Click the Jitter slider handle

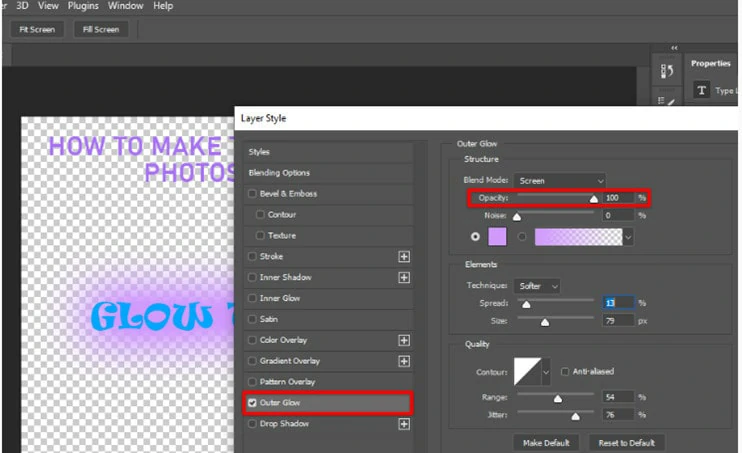point(575,417)
